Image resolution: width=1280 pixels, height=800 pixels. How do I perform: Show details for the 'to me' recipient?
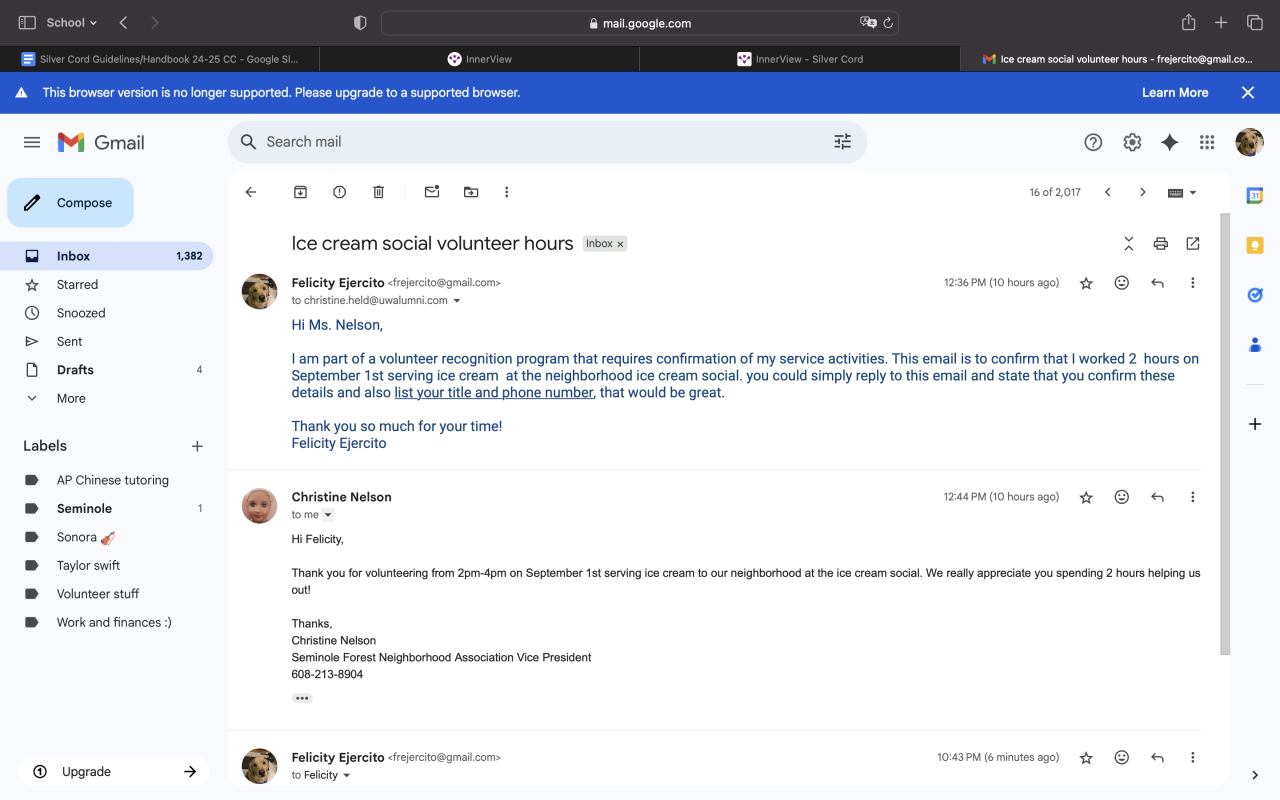(x=328, y=515)
